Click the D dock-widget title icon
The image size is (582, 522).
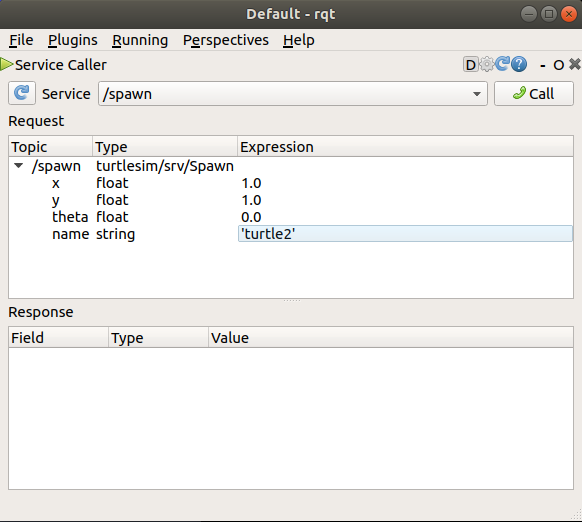click(470, 65)
